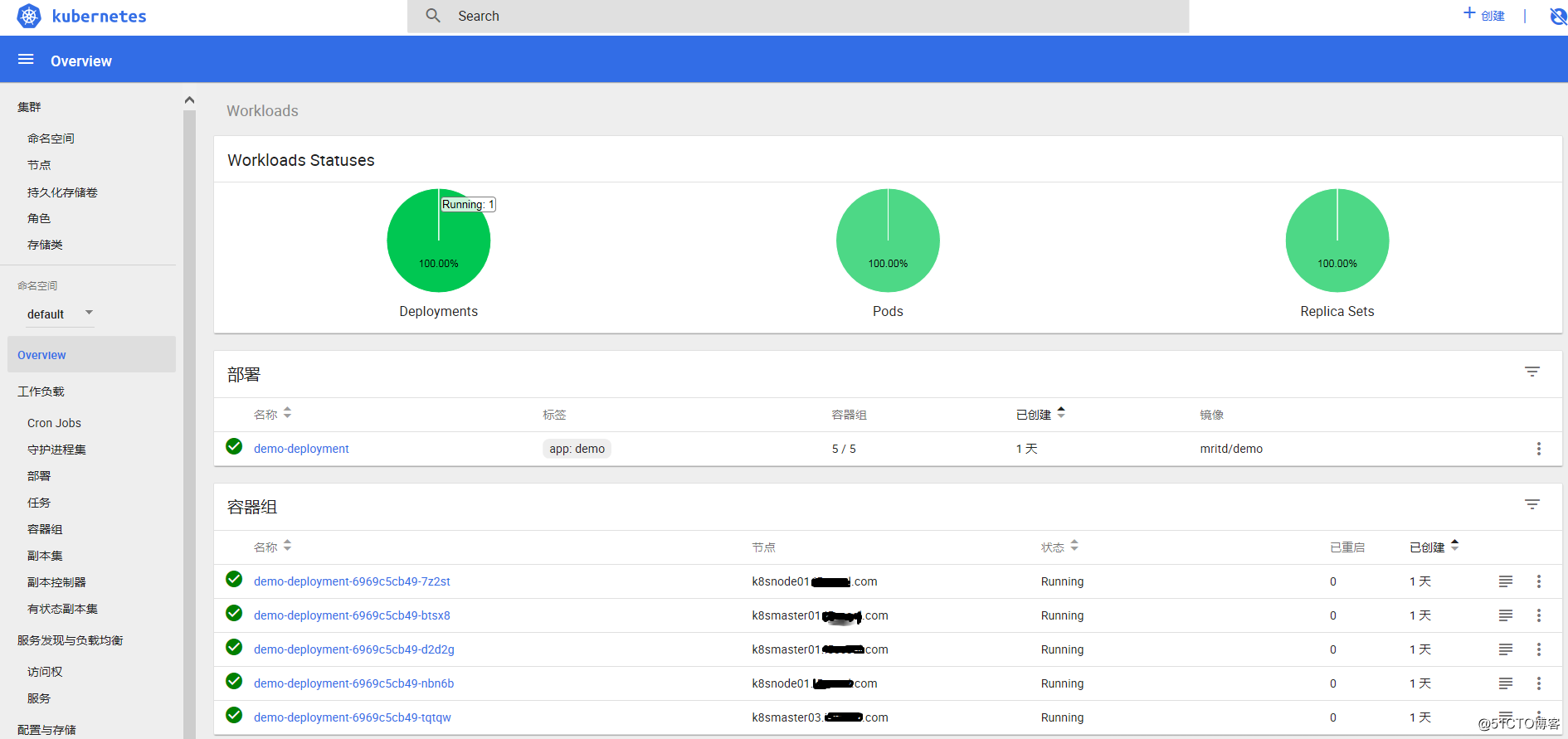1568x739 pixels.
Task: Click status check icon for pod 7z2st
Action: (x=234, y=580)
